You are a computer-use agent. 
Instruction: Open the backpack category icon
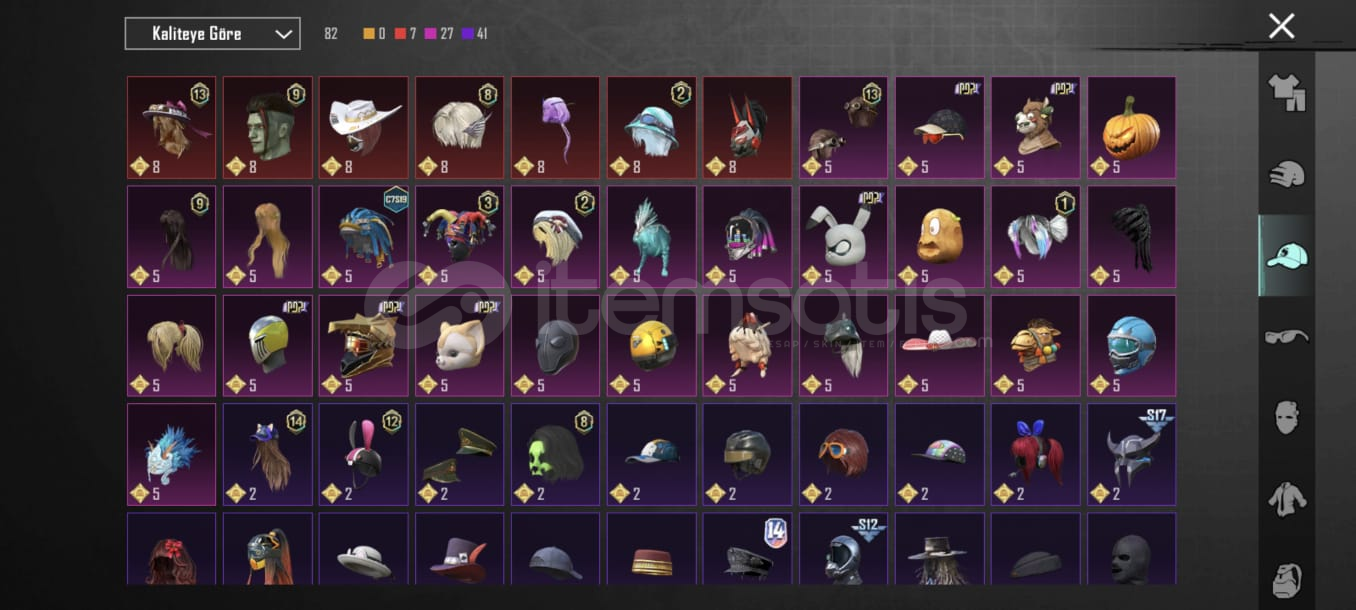tap(1286, 579)
